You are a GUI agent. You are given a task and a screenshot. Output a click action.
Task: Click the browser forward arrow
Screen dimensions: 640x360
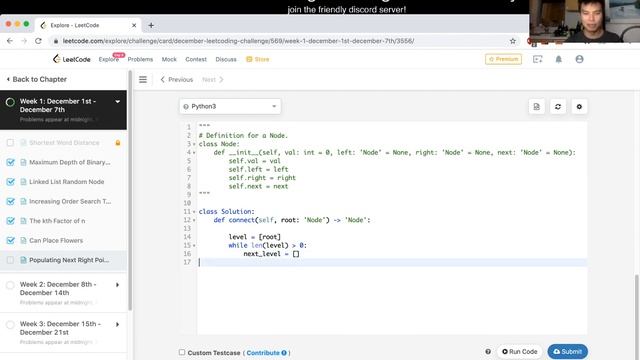pos(24,41)
